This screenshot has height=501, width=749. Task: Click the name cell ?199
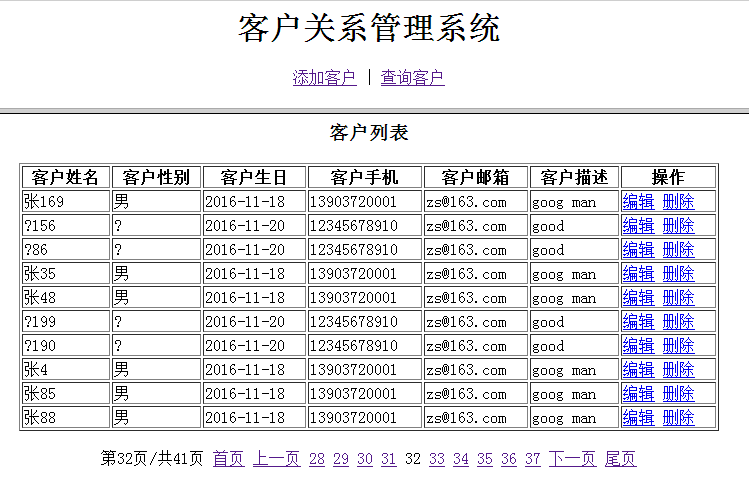coord(66,321)
